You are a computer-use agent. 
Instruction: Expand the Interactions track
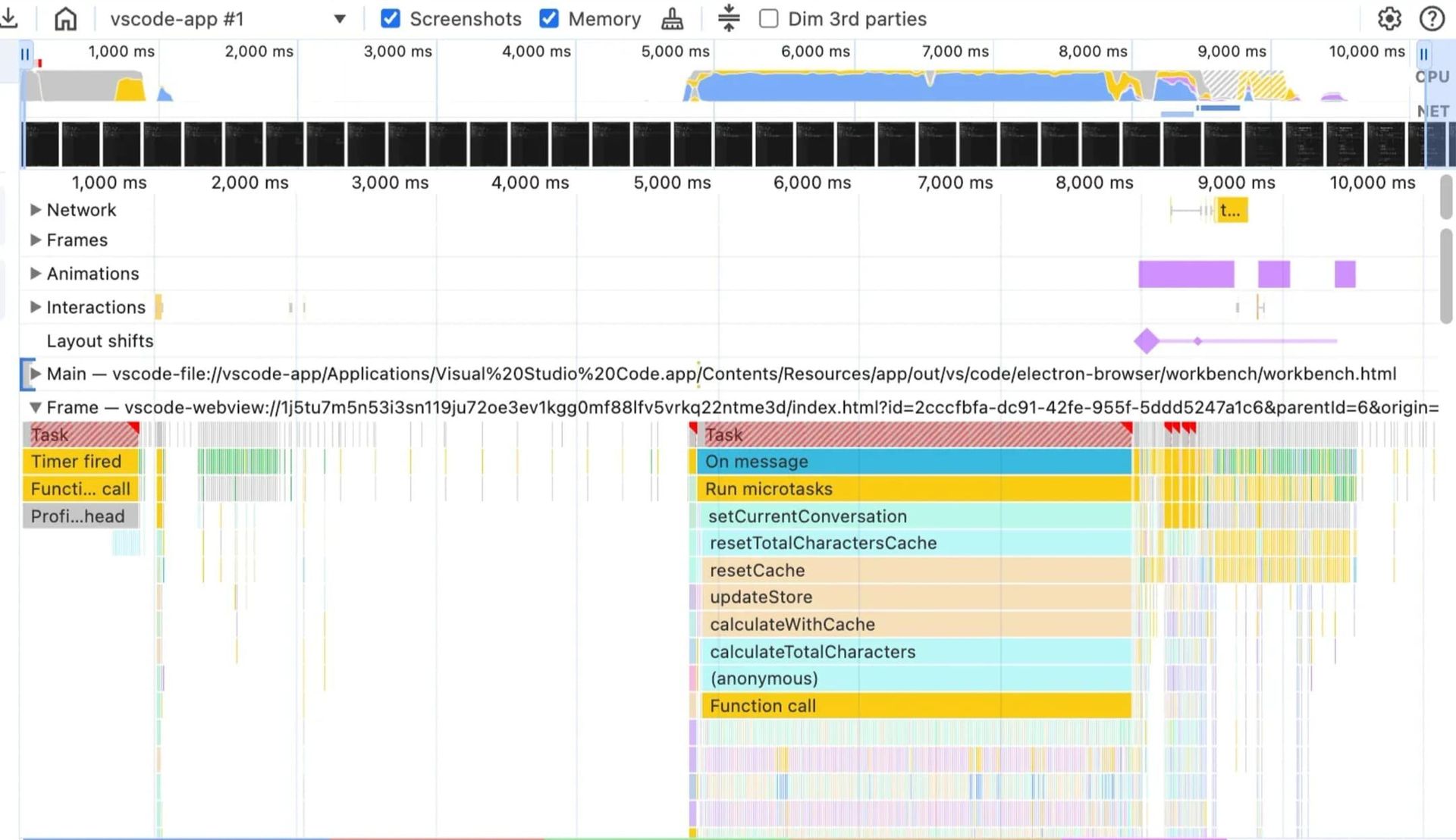[35, 307]
